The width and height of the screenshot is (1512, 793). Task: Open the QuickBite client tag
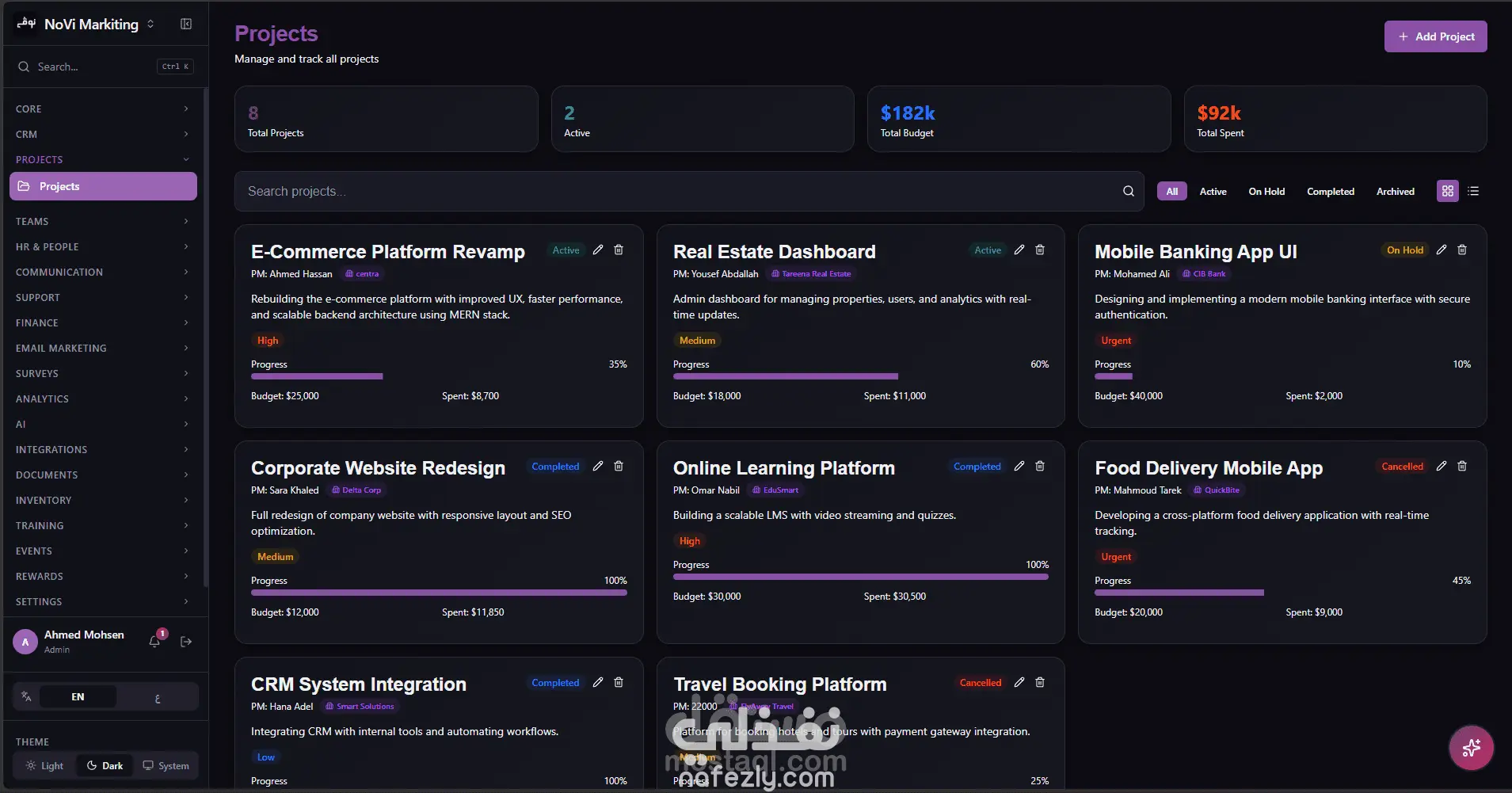coord(1217,490)
